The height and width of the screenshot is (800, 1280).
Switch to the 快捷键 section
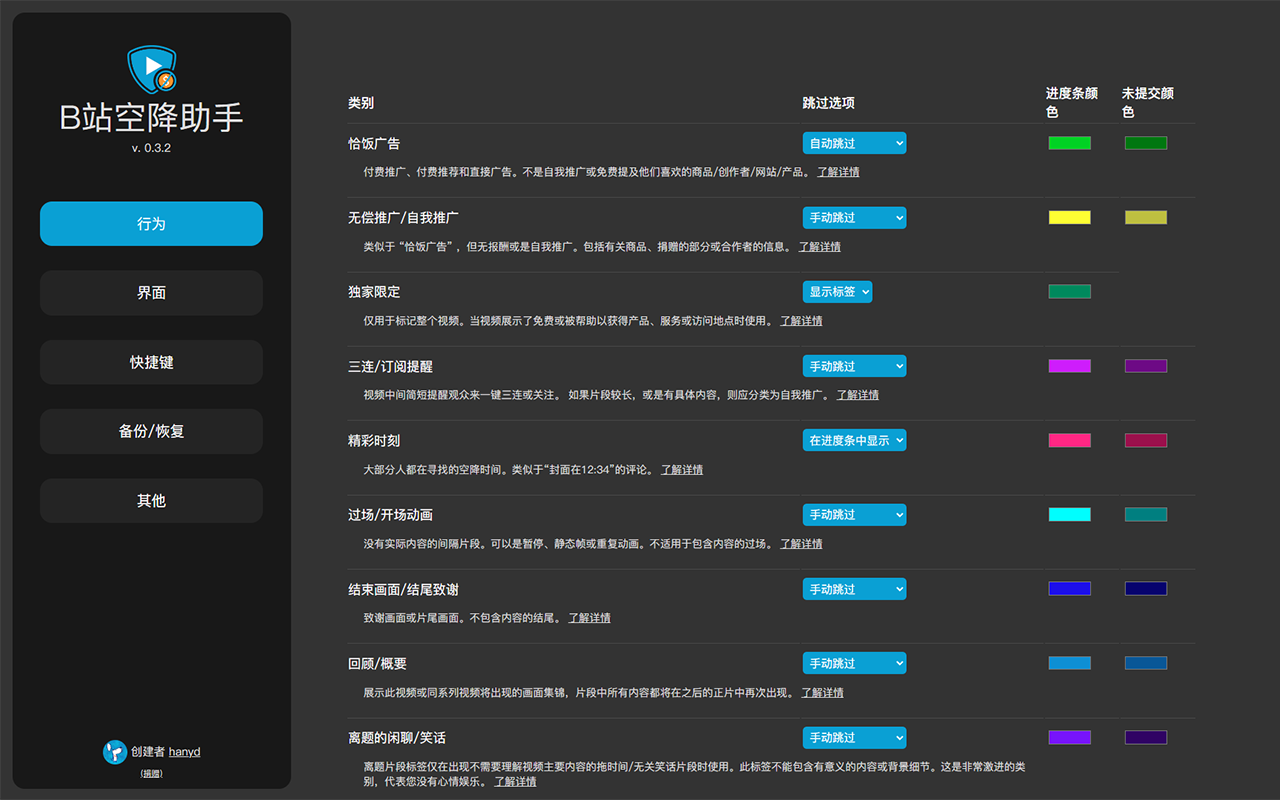coord(151,362)
